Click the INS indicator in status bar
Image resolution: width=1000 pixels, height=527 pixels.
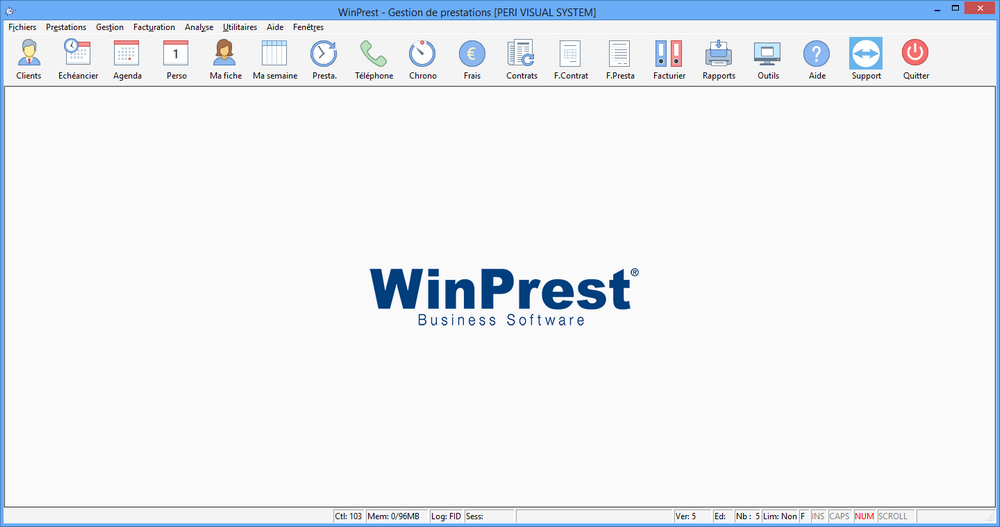point(818,516)
